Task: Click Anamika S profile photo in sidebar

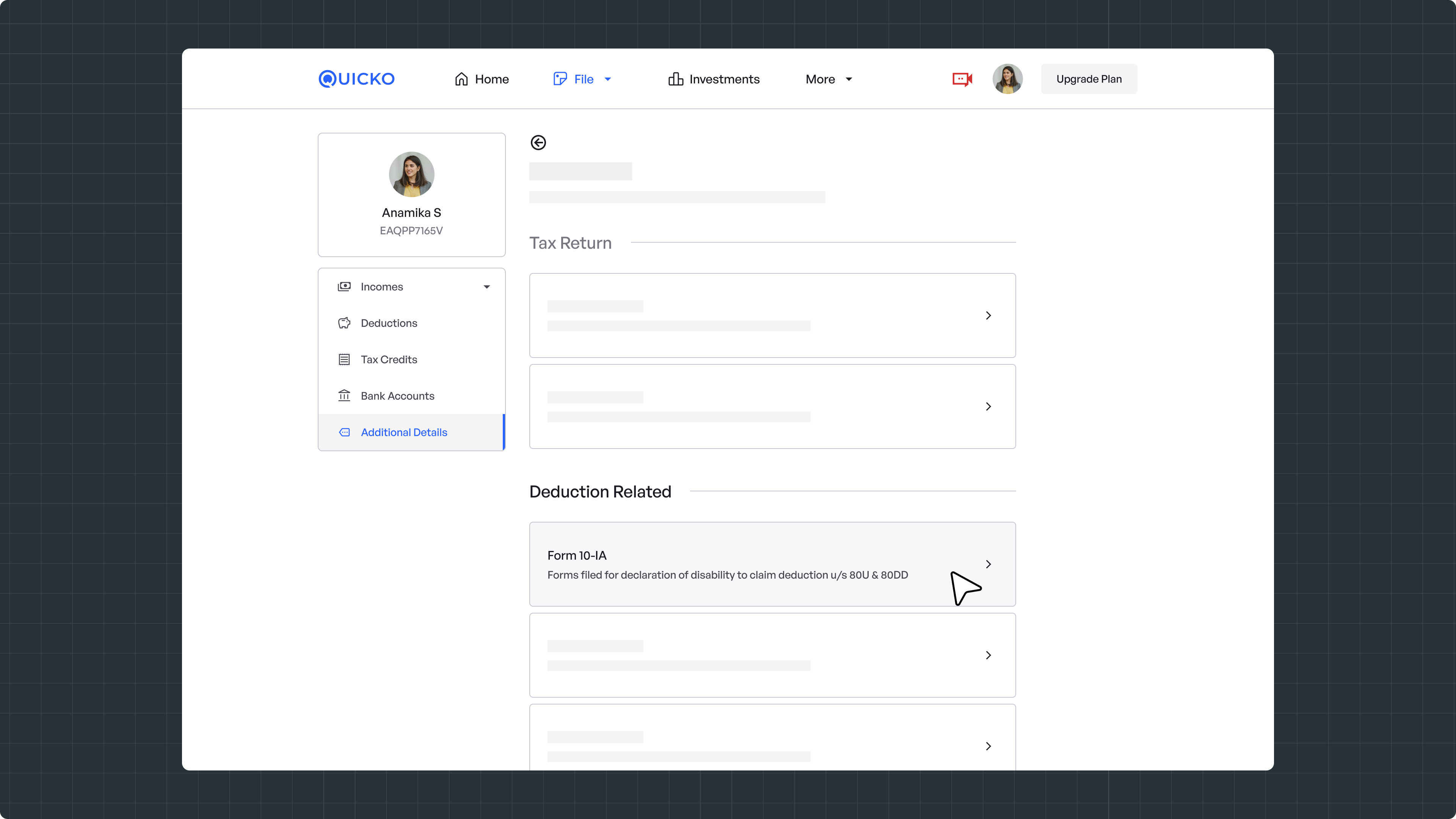Action: [x=411, y=174]
